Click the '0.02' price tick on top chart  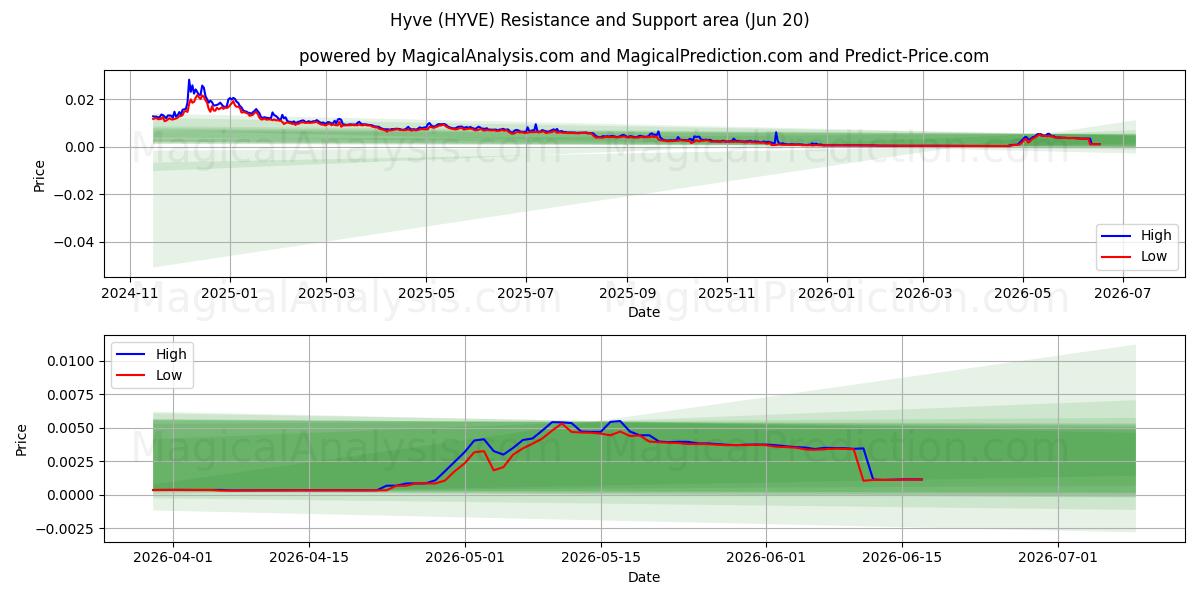81,100
